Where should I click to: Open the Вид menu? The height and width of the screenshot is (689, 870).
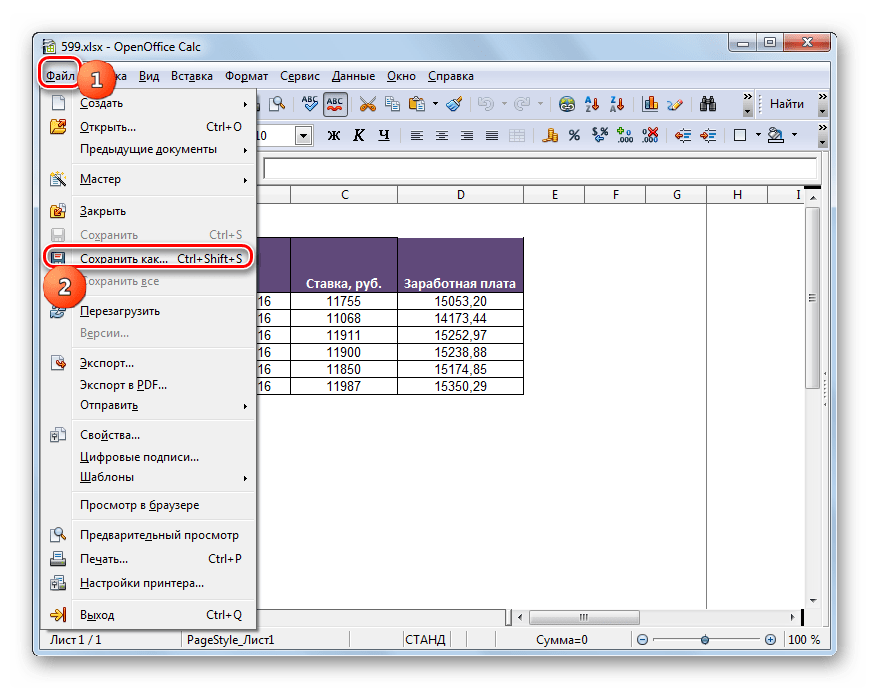[x=149, y=76]
